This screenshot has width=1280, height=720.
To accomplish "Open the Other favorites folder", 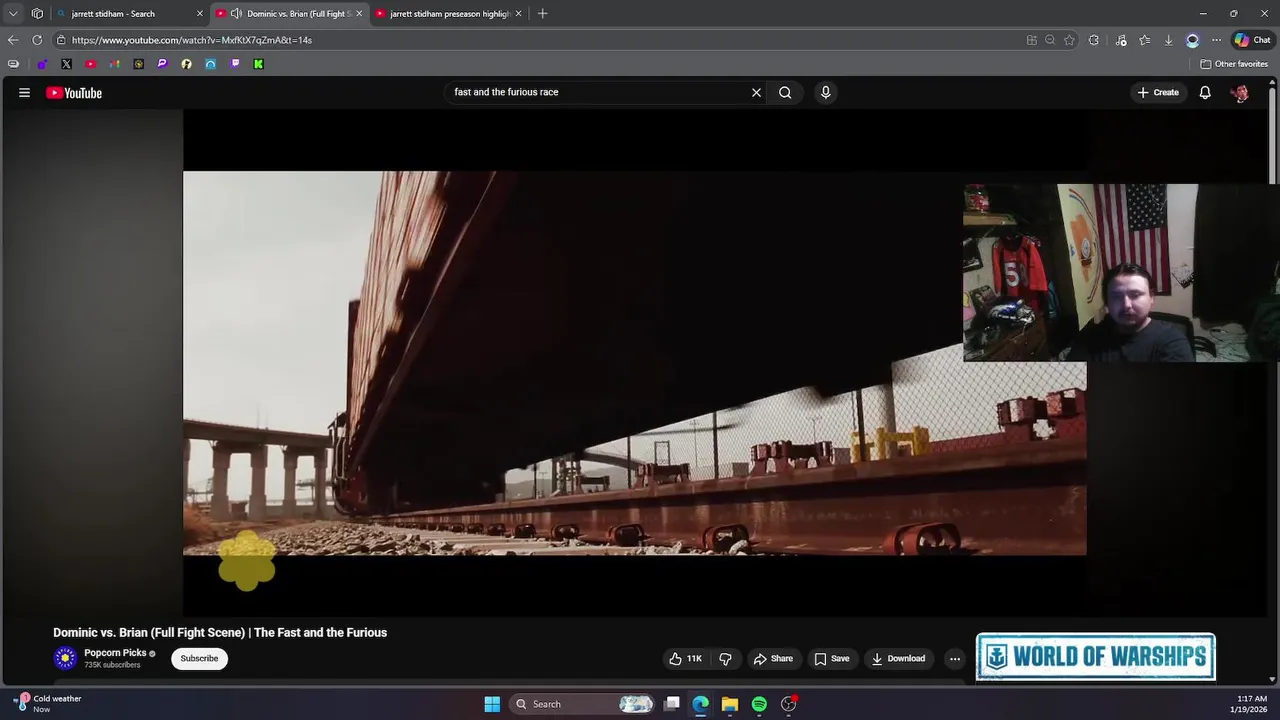I will 1234,64.
